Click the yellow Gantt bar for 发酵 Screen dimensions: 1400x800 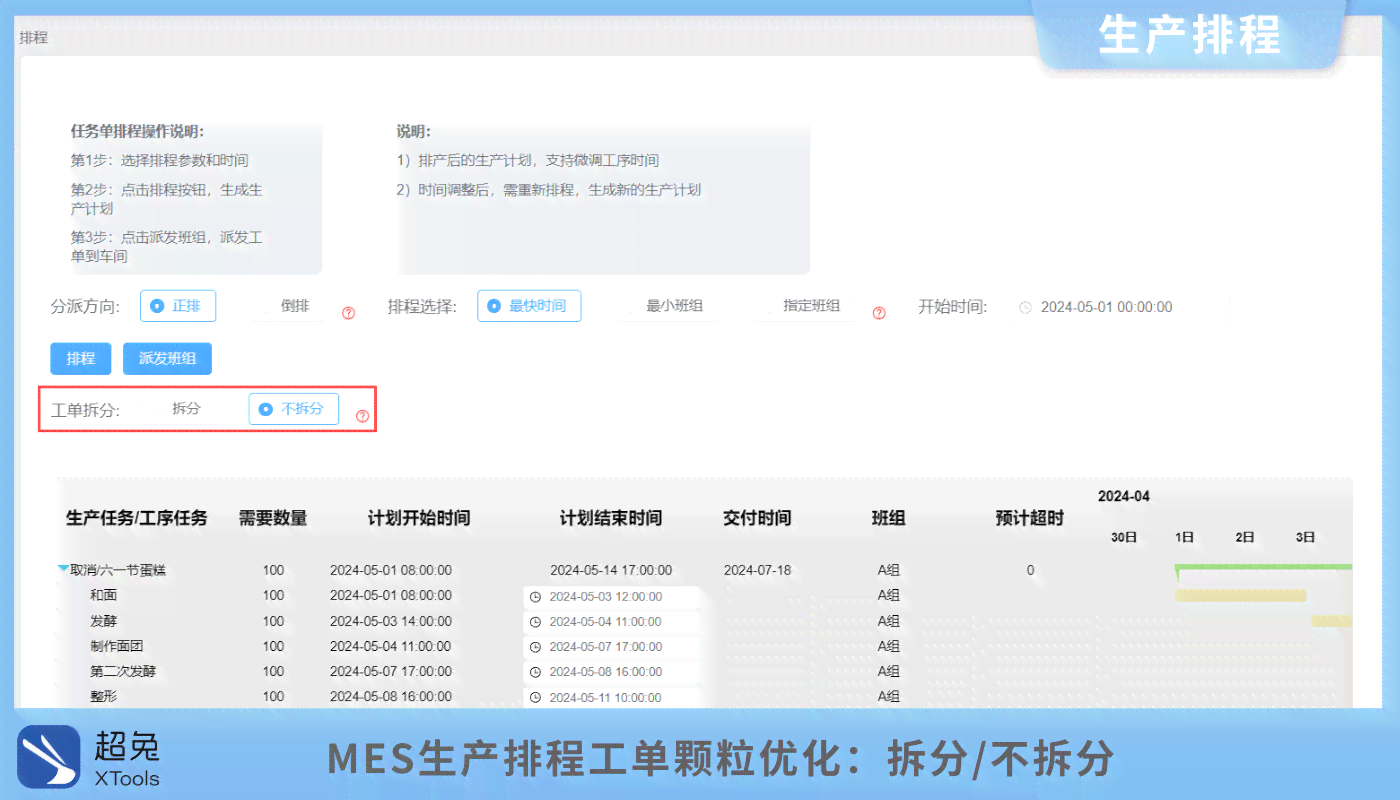pos(1332,621)
